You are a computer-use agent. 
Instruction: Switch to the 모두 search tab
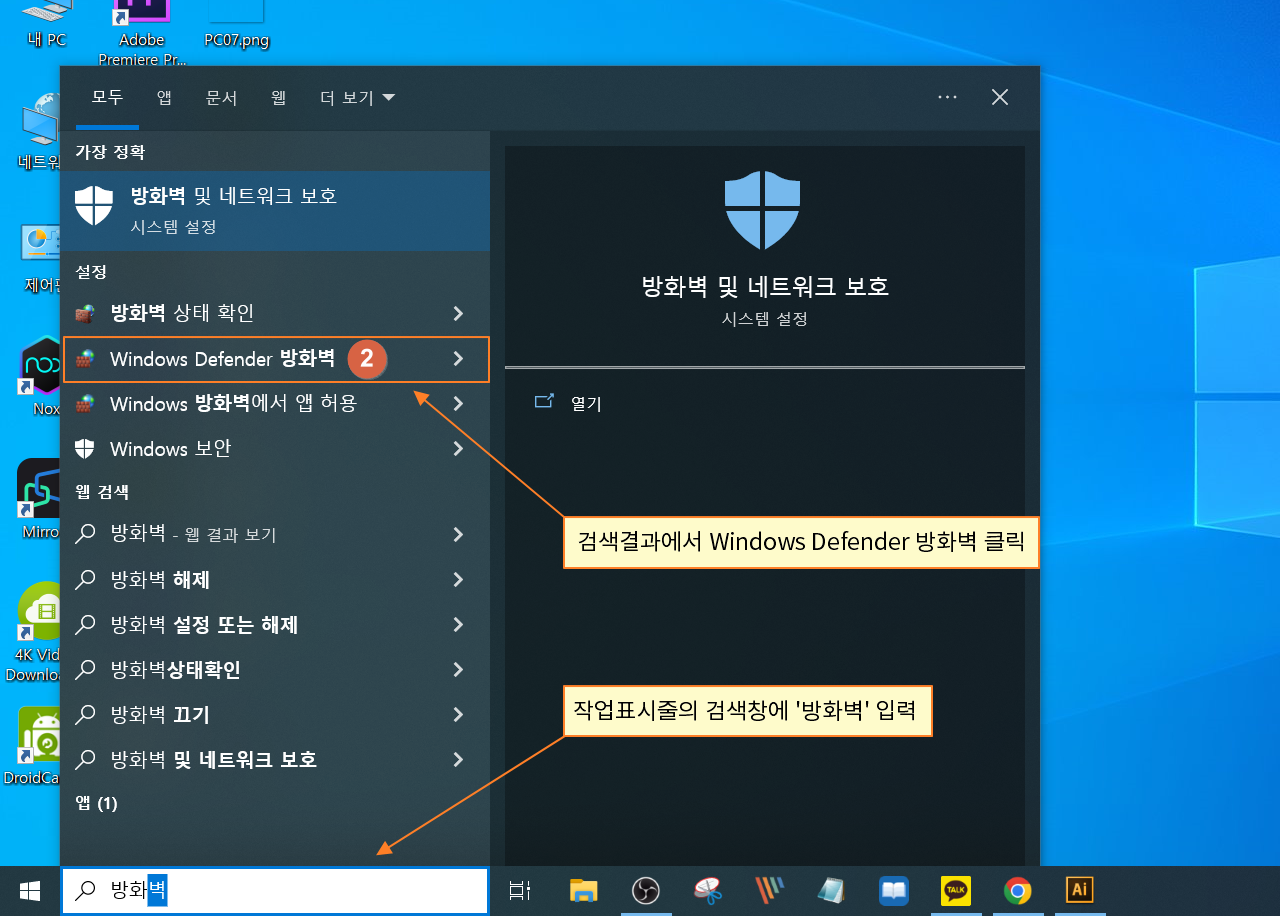coord(107,98)
